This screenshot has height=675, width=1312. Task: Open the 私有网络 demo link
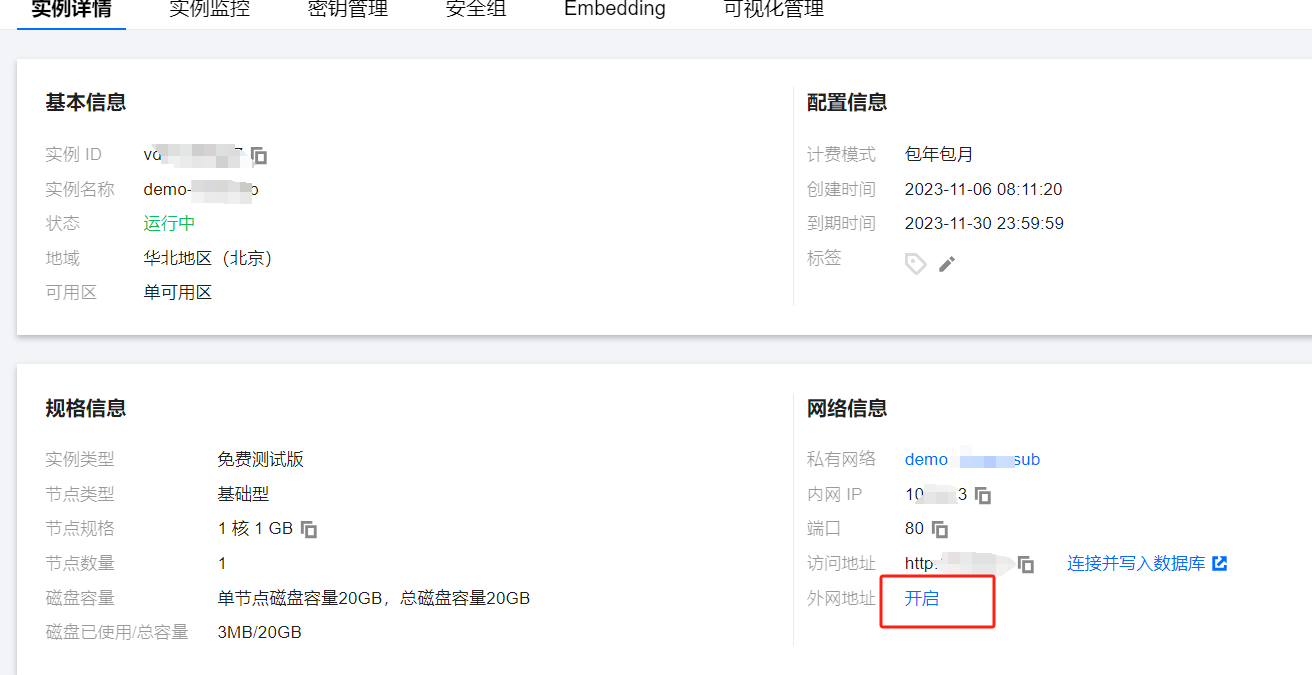pos(972,460)
